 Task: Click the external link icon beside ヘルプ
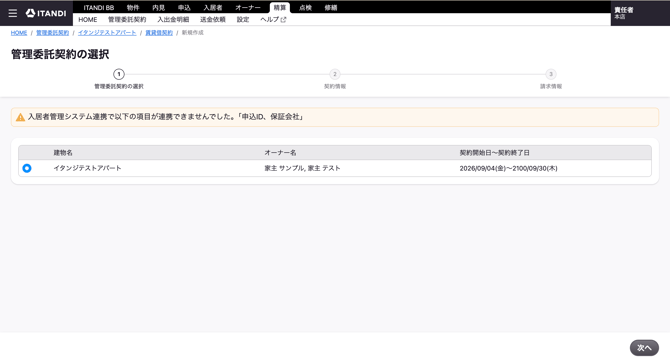(x=283, y=20)
